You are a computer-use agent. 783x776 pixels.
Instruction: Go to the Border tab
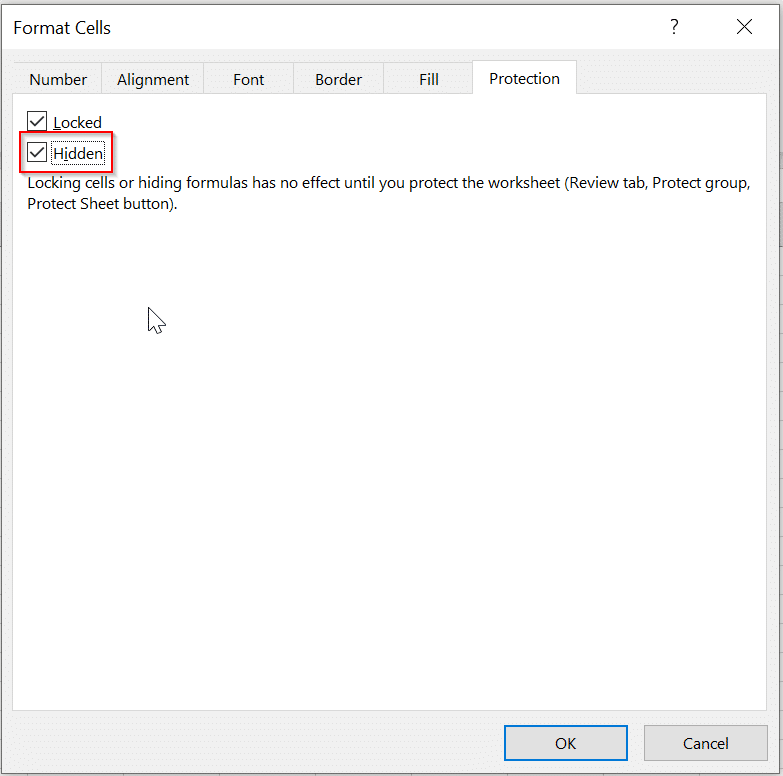click(338, 79)
